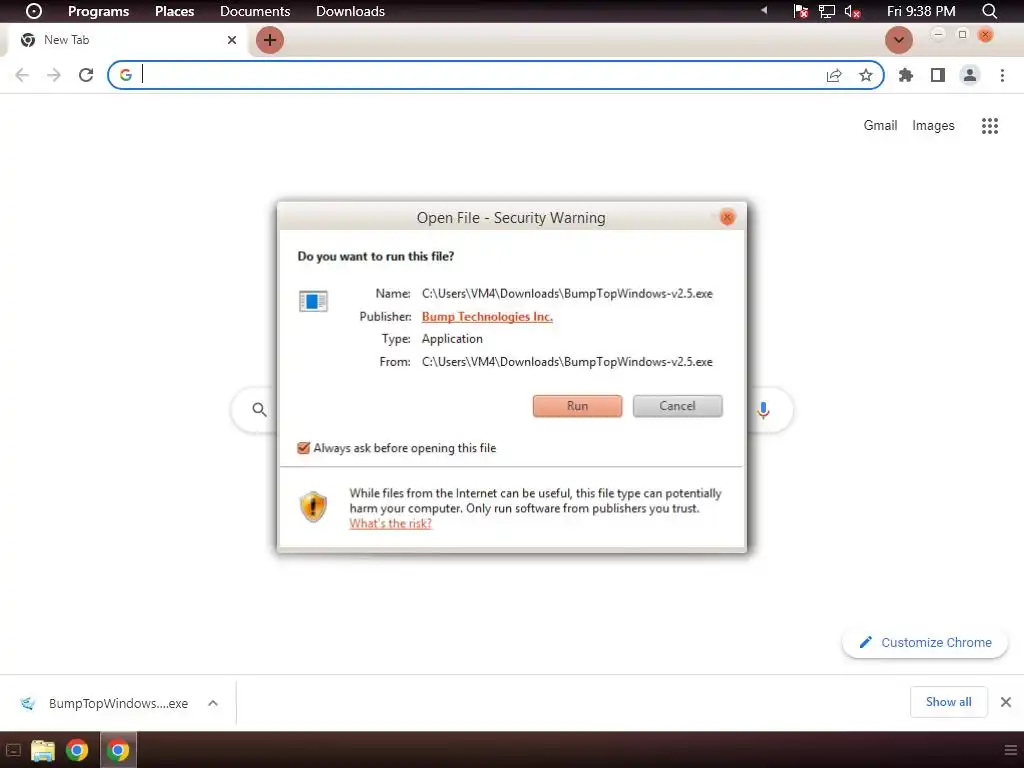Click the tray left-arrow expander
The image size is (1024, 768).
(763, 10)
